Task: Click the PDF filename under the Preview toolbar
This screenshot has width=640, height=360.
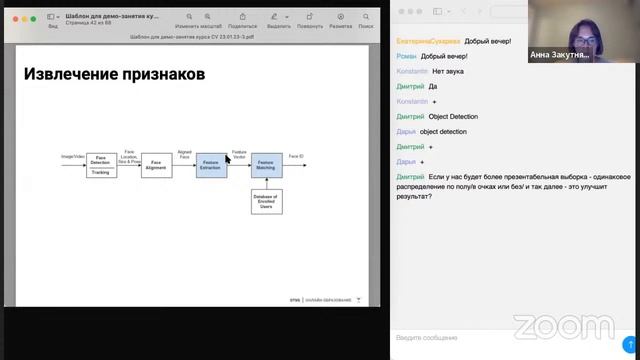Action: point(192,37)
